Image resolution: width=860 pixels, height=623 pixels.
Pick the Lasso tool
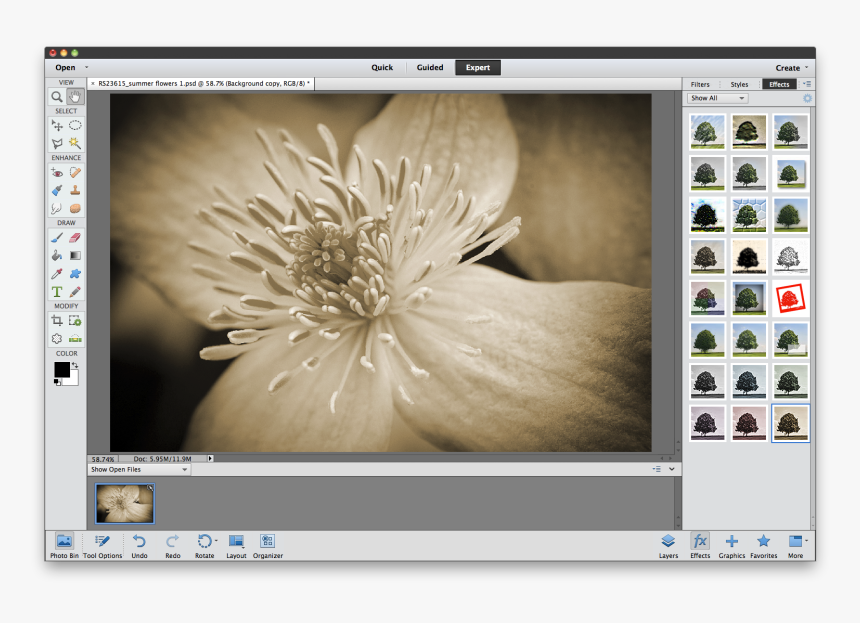(56, 142)
